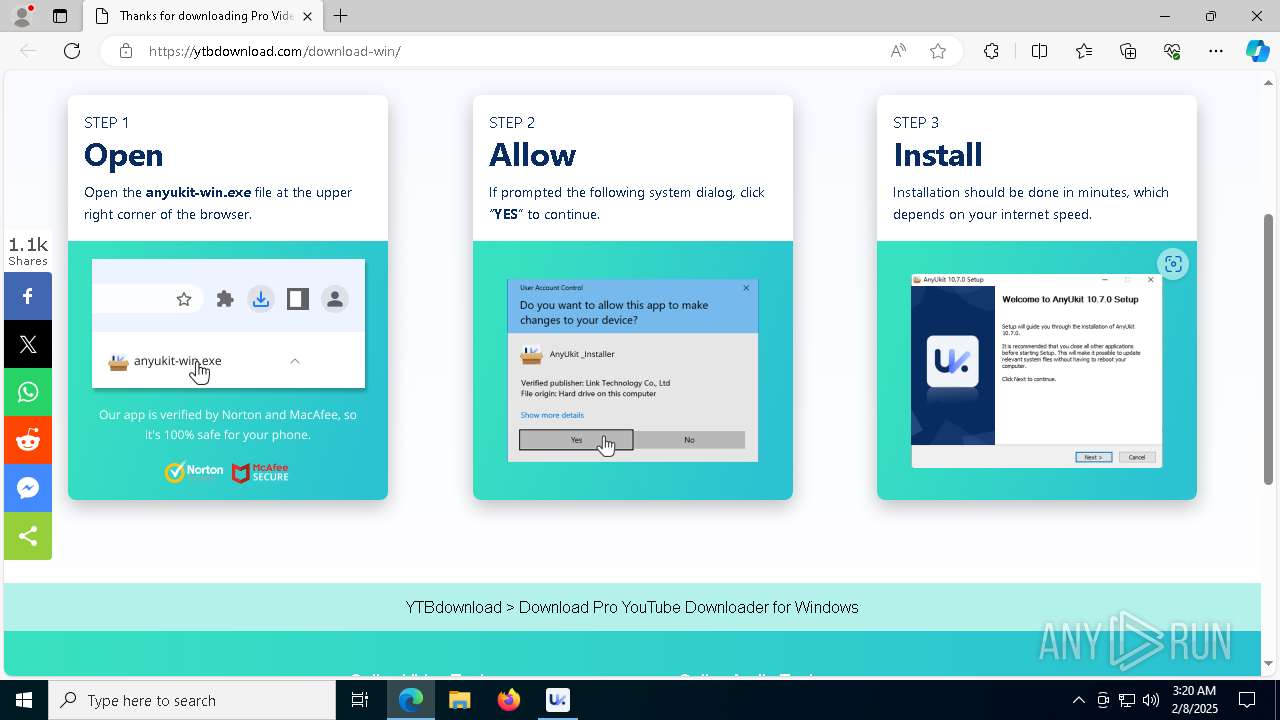Screen dimensions: 1280x720
Task: Open the green generic share button
Action: pyautogui.click(x=28, y=536)
